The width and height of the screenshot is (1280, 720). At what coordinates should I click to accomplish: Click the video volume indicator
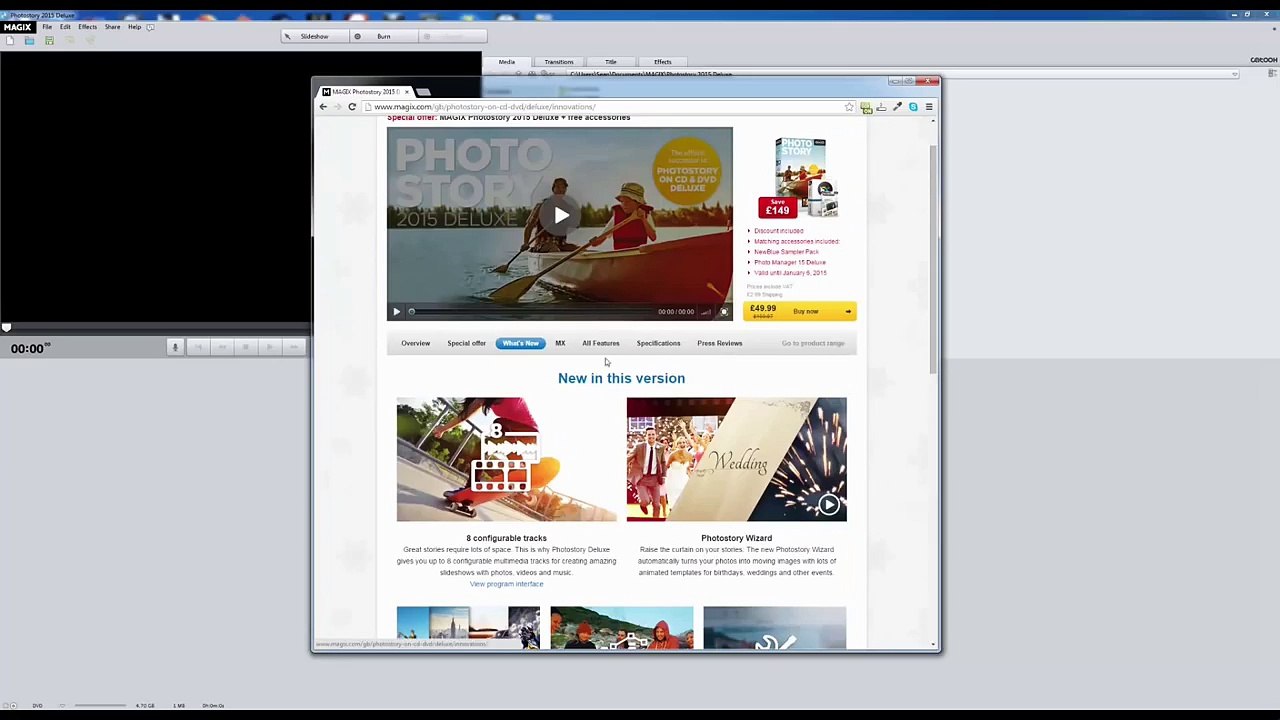click(706, 312)
